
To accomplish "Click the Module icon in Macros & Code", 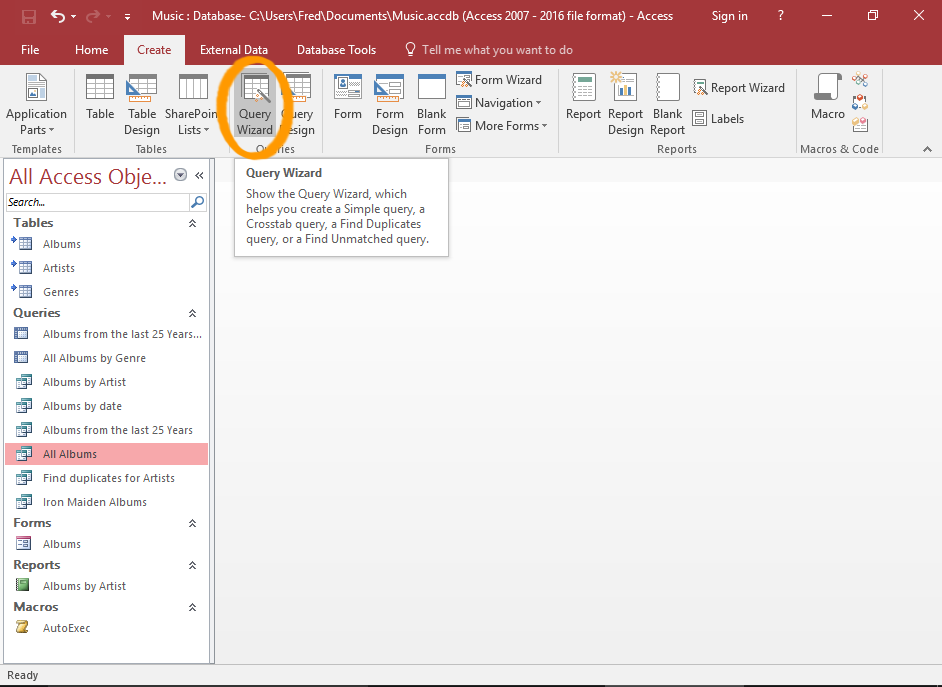I will click(860, 79).
